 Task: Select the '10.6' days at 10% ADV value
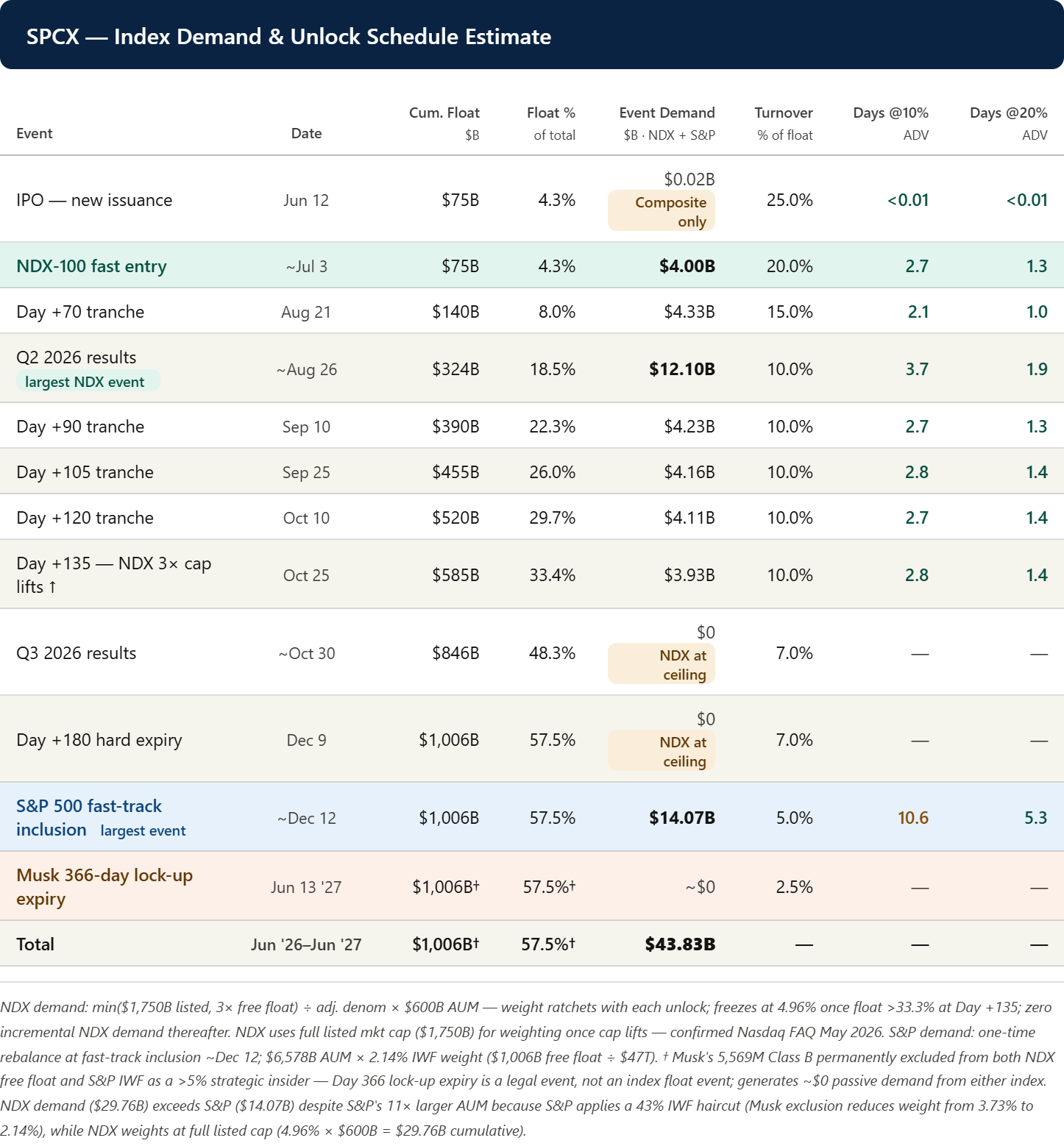tap(913, 818)
